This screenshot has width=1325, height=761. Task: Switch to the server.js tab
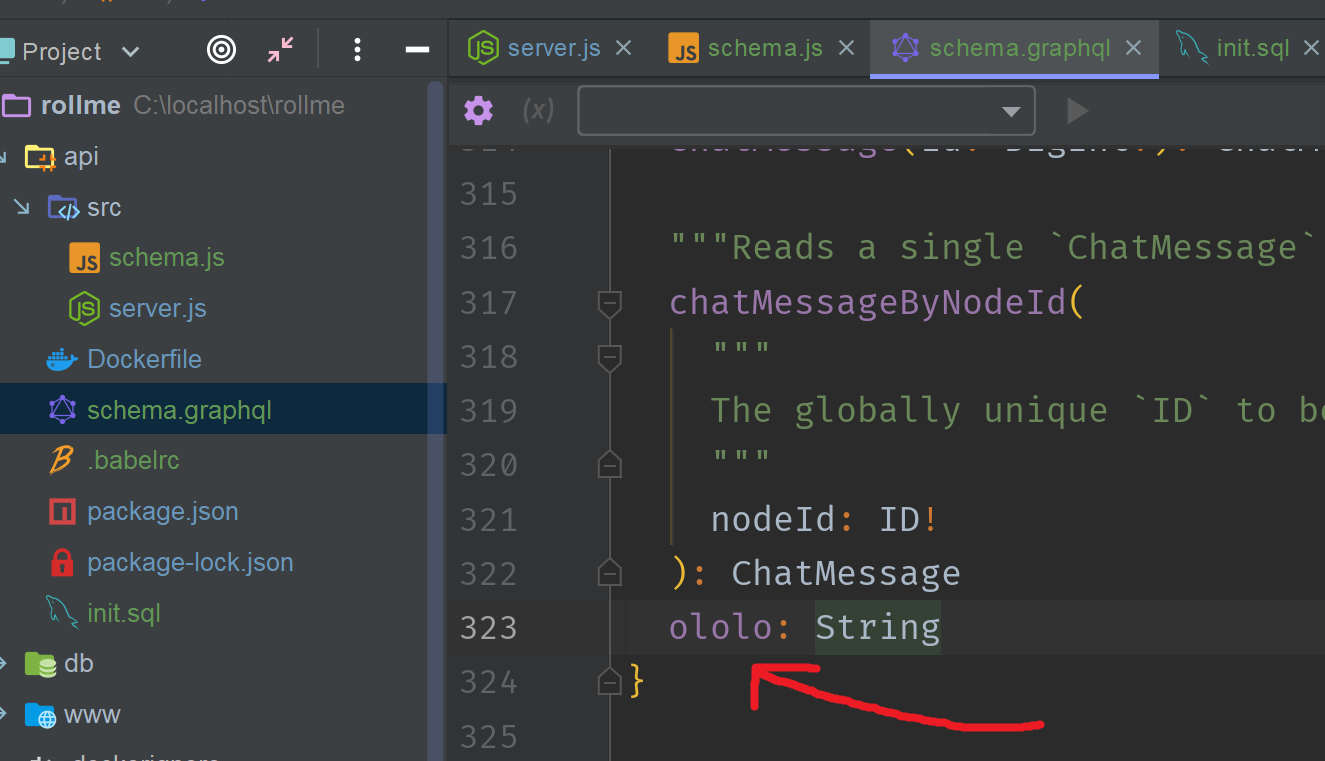[554, 47]
